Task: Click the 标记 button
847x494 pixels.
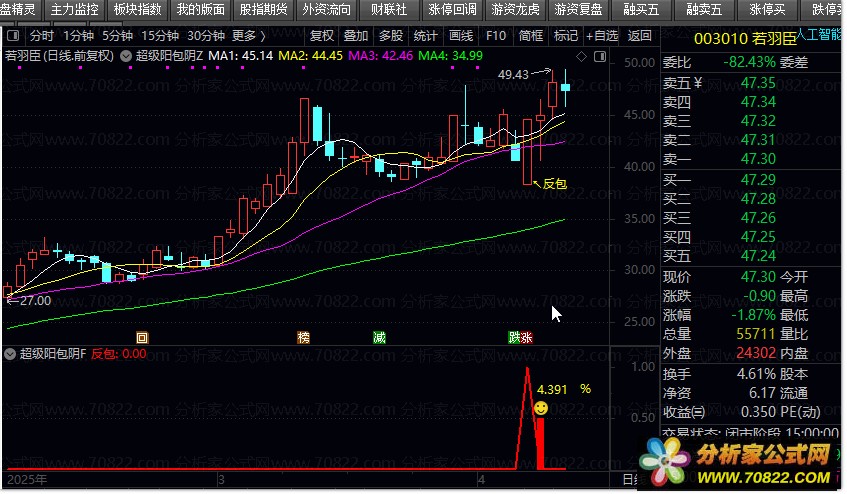Action: pyautogui.click(x=566, y=36)
